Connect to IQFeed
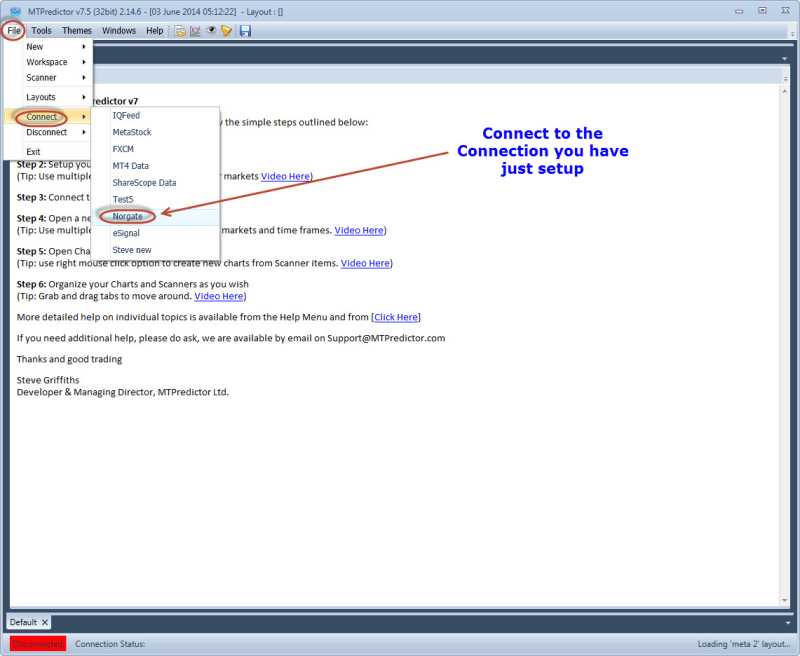Image resolution: width=800 pixels, height=656 pixels. tap(156, 115)
